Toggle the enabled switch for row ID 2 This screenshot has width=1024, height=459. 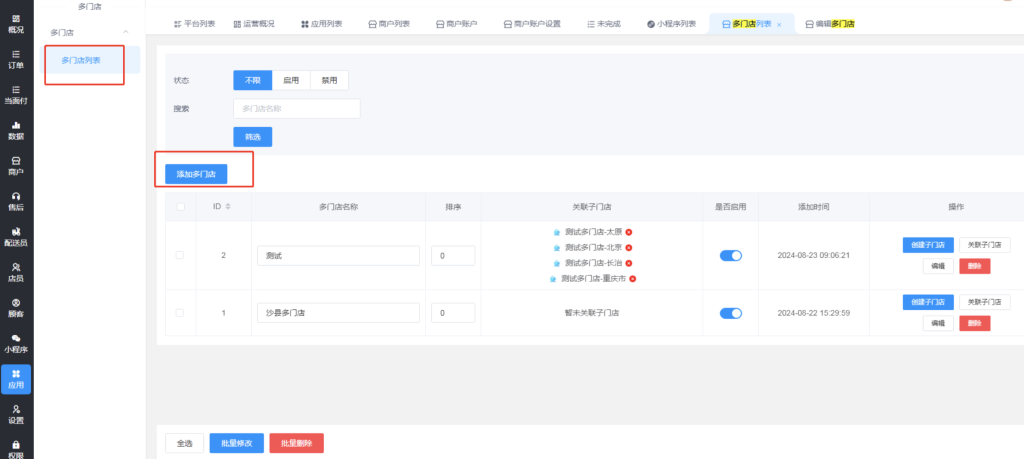[731, 255]
